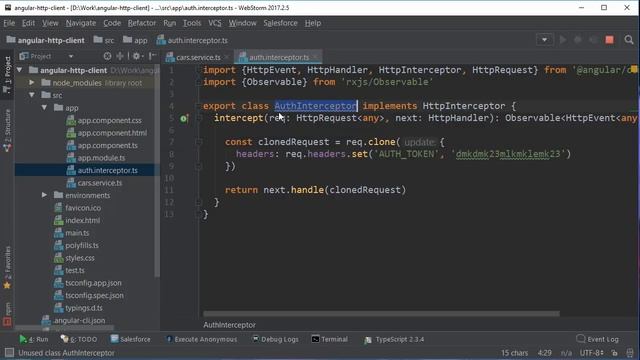Open the Tools menu
The width and height of the screenshot is (640, 360).
pyautogui.click(x=192, y=23)
